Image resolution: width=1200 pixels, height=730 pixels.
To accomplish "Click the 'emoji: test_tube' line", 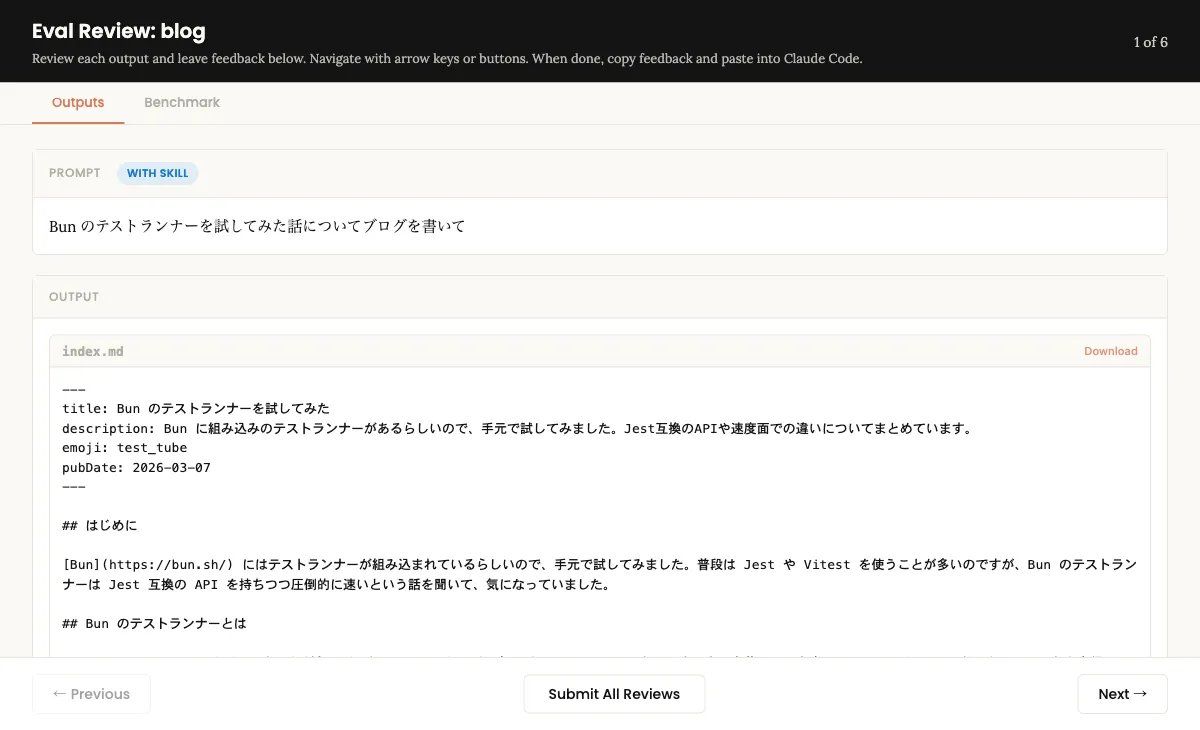I will point(124,448).
